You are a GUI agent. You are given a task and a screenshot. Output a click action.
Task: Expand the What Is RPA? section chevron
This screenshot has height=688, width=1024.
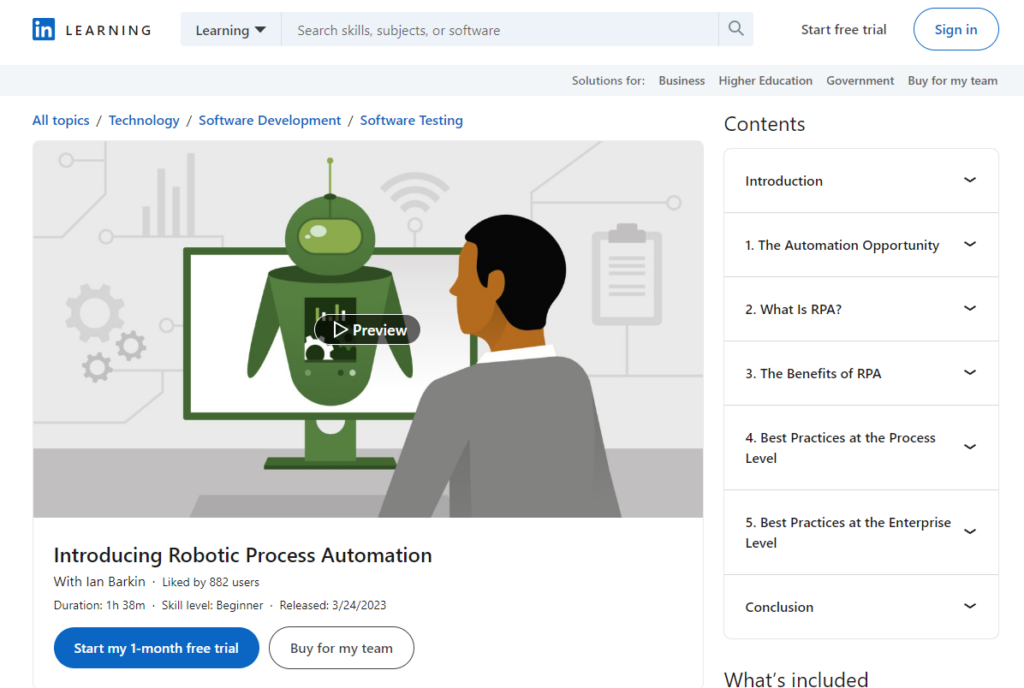click(970, 308)
